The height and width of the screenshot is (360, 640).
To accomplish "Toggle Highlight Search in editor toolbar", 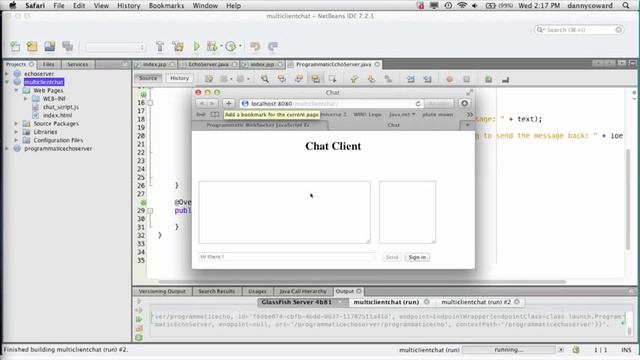I will coord(316,79).
